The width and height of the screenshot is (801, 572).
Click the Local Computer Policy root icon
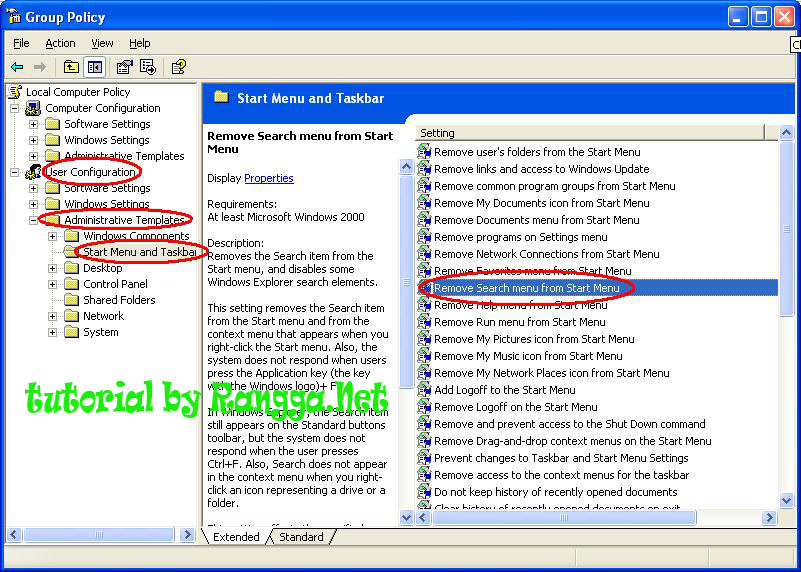[x=15, y=92]
